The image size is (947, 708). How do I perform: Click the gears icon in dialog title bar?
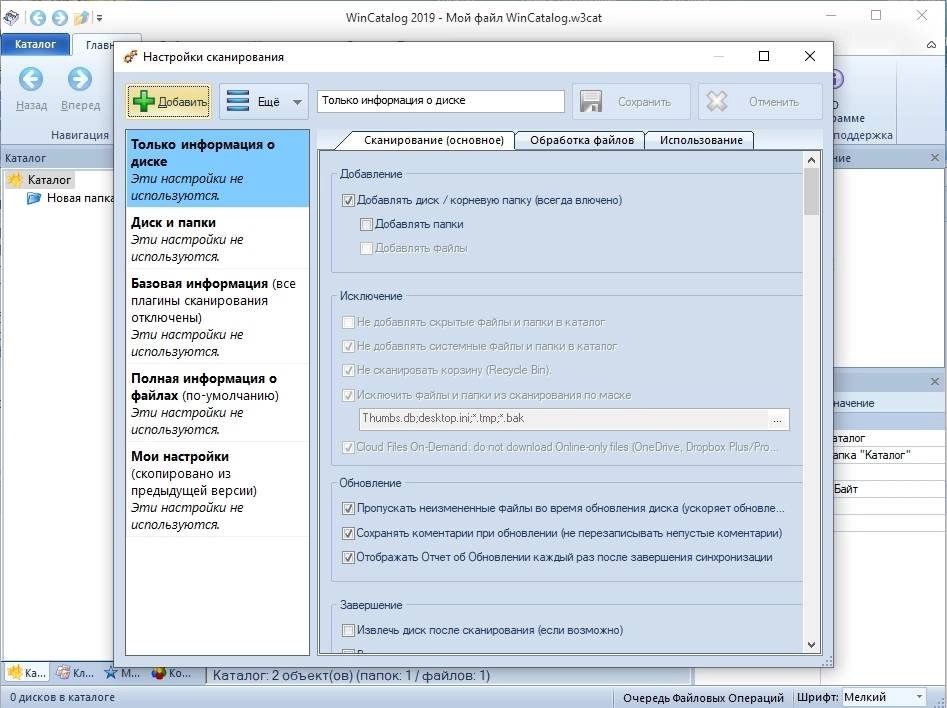tap(130, 57)
